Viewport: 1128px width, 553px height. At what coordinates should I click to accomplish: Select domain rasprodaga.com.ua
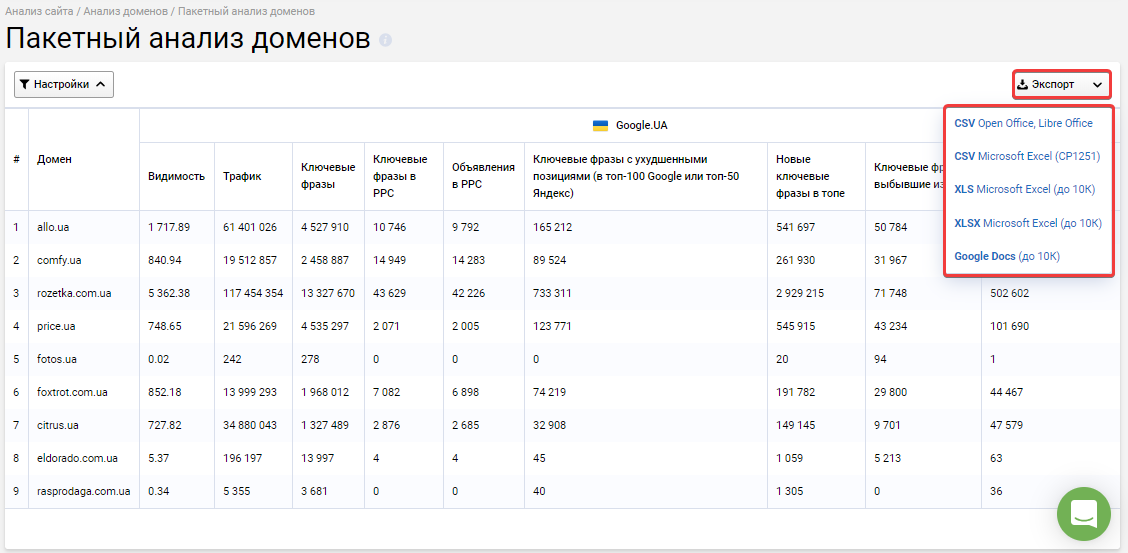click(x=83, y=492)
